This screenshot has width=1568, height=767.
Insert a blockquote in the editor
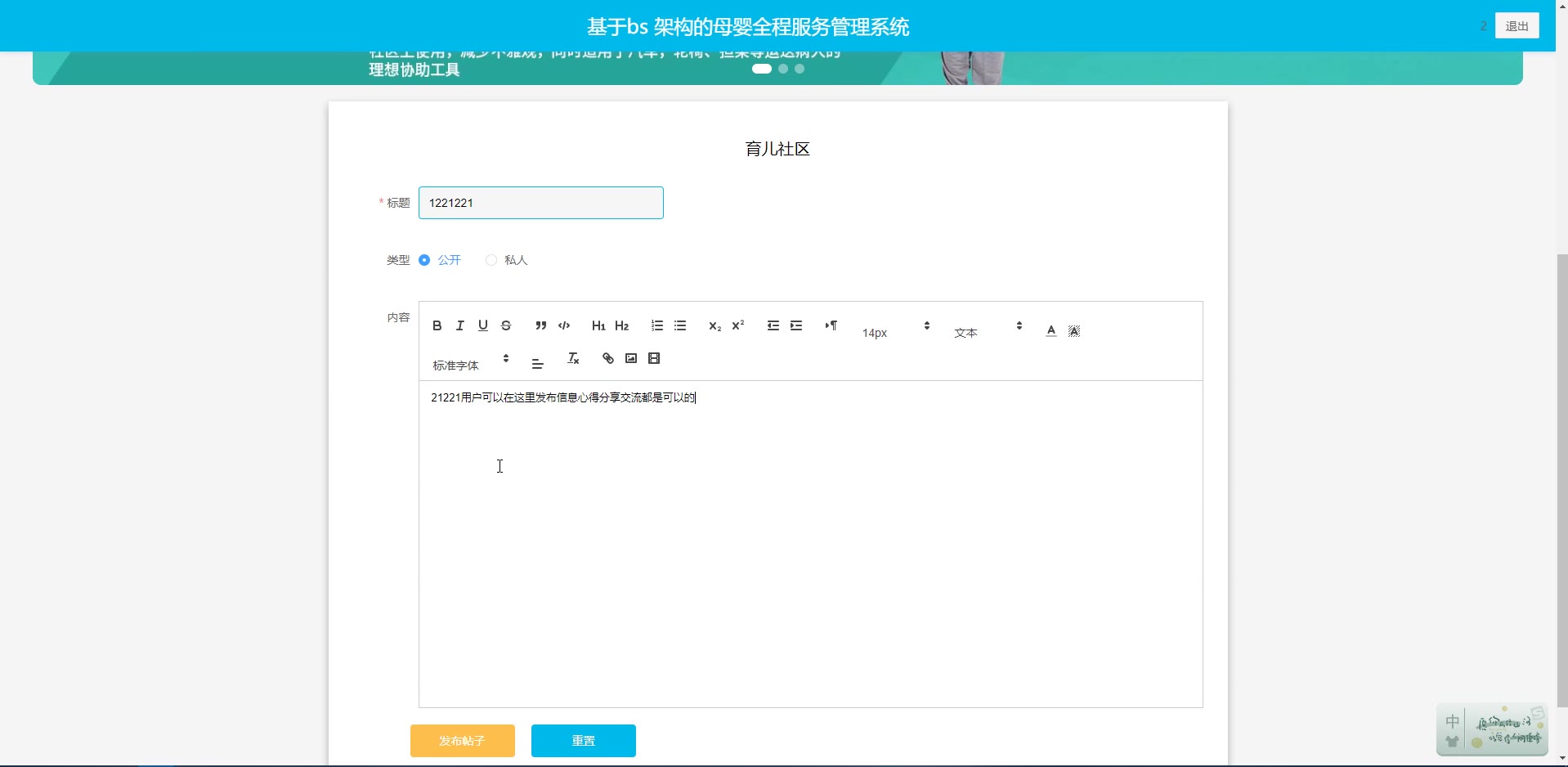540,325
